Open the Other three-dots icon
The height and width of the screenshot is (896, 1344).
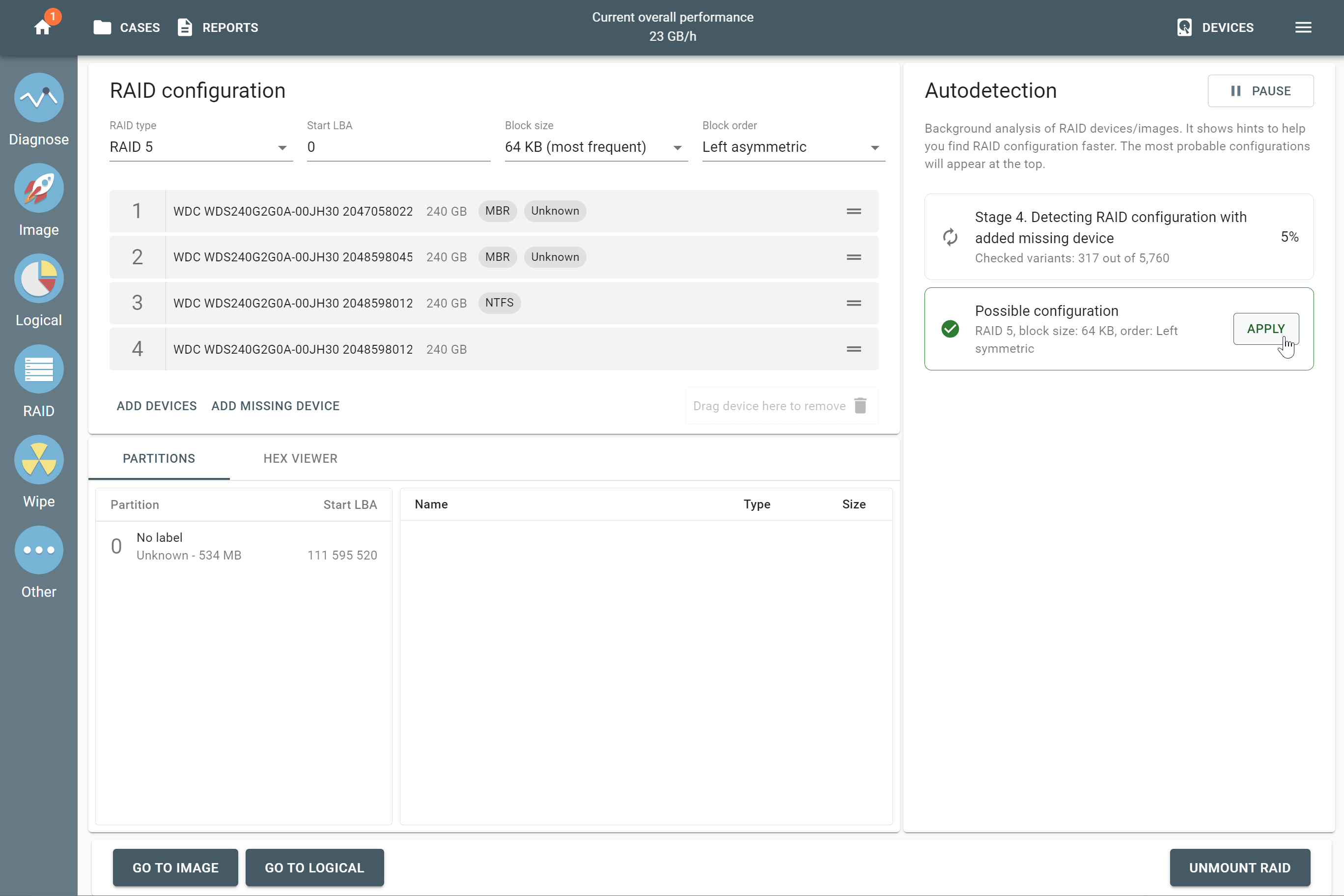39,550
